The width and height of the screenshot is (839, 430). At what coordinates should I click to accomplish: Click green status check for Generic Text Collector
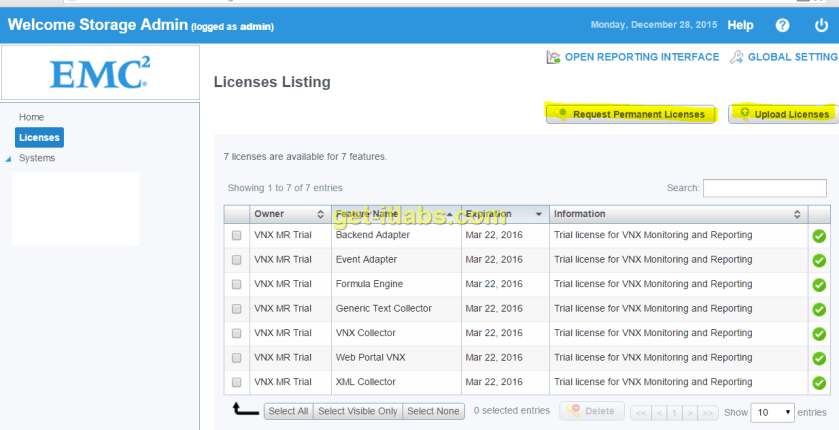(819, 310)
